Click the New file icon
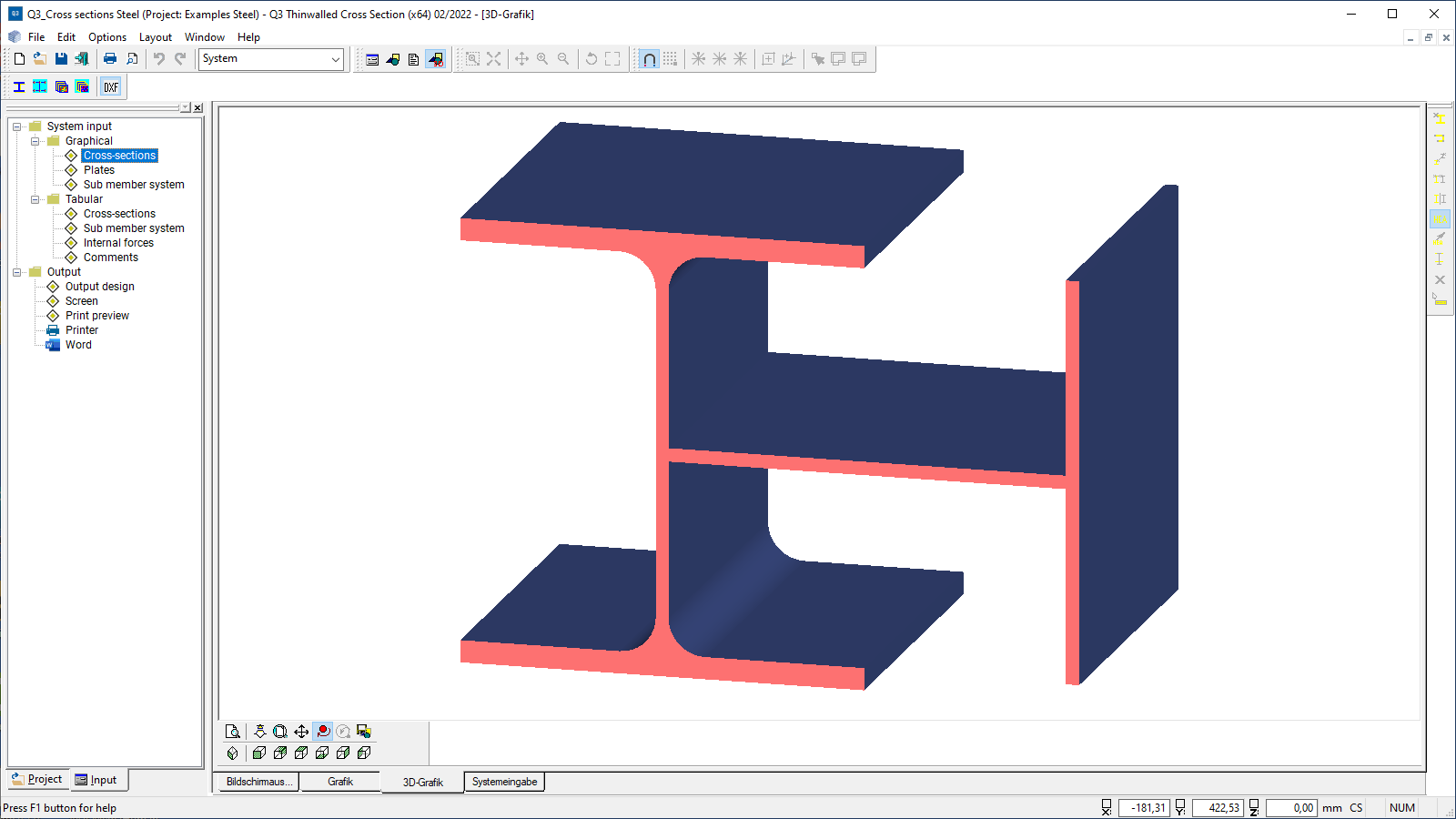 19,58
